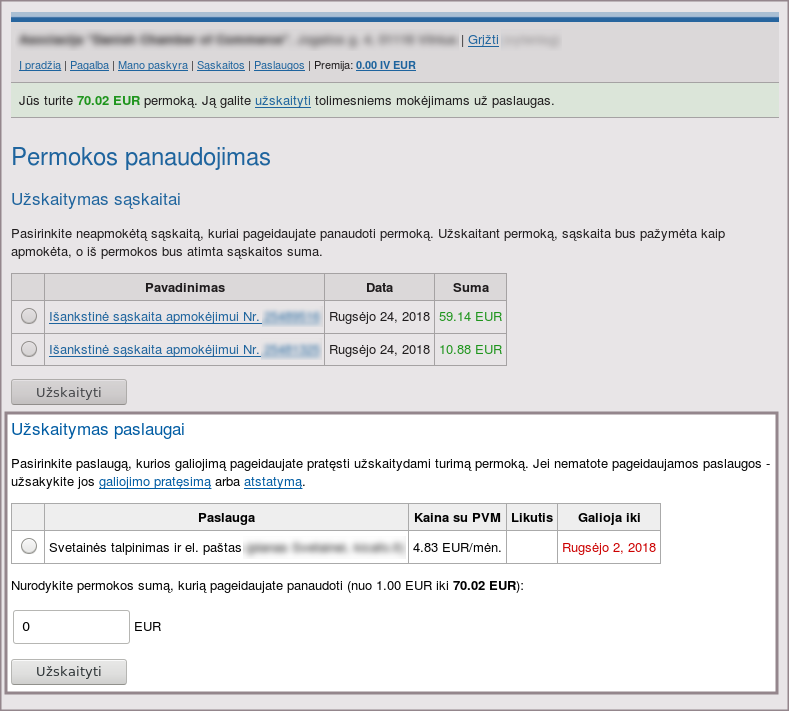Open the Pagalba menu link
Image resolution: width=789 pixels, height=711 pixels.
pos(90,65)
